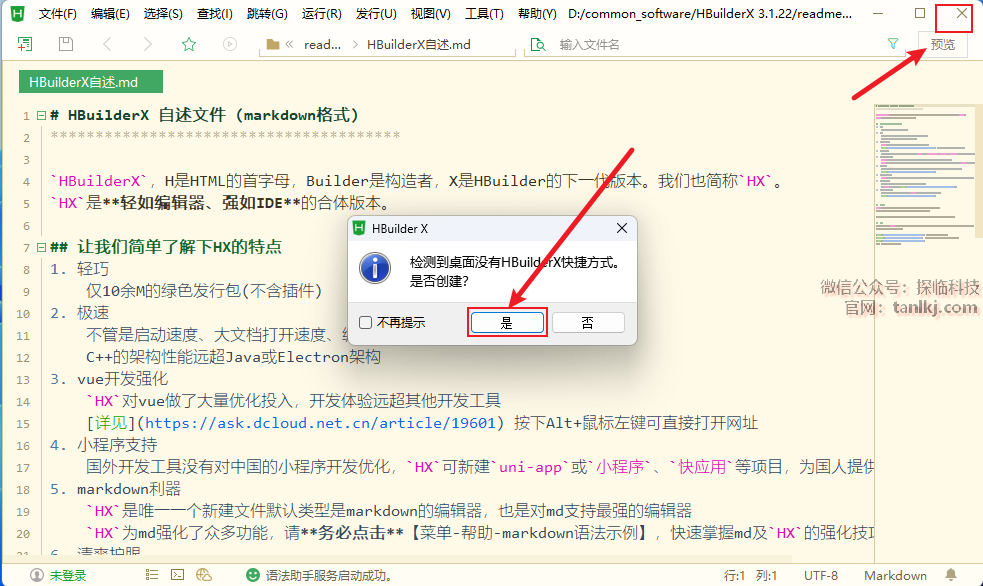
Task: Click the 语法助手服务启动成功 status message
Action: coord(329,575)
